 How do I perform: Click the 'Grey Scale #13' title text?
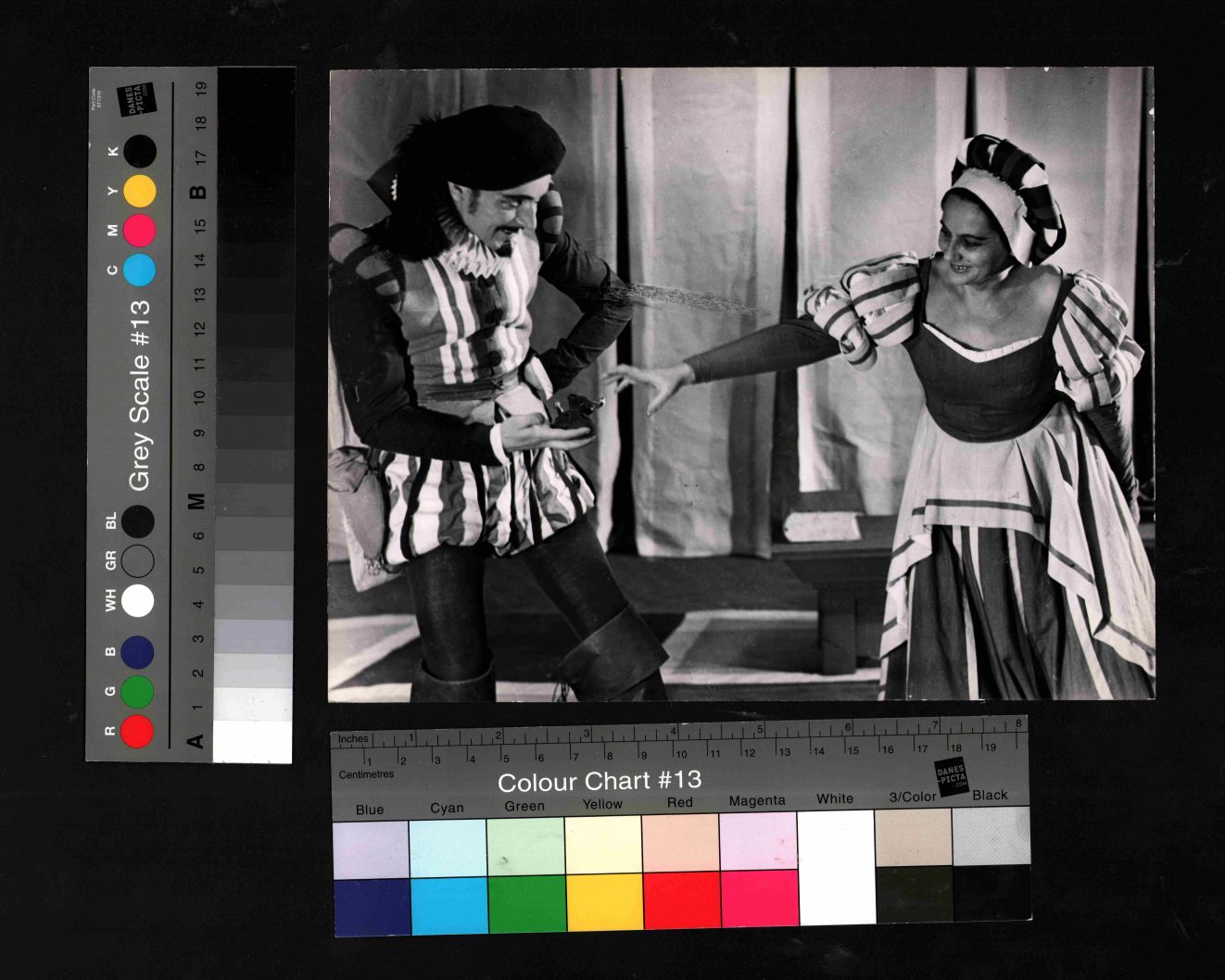(139, 396)
